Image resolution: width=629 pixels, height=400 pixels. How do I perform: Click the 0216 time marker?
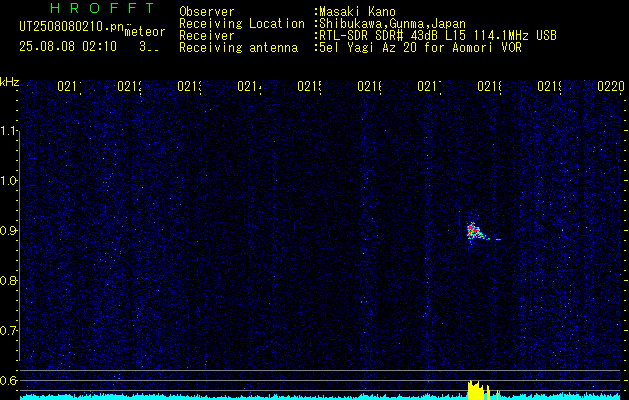pyautogui.click(x=369, y=86)
